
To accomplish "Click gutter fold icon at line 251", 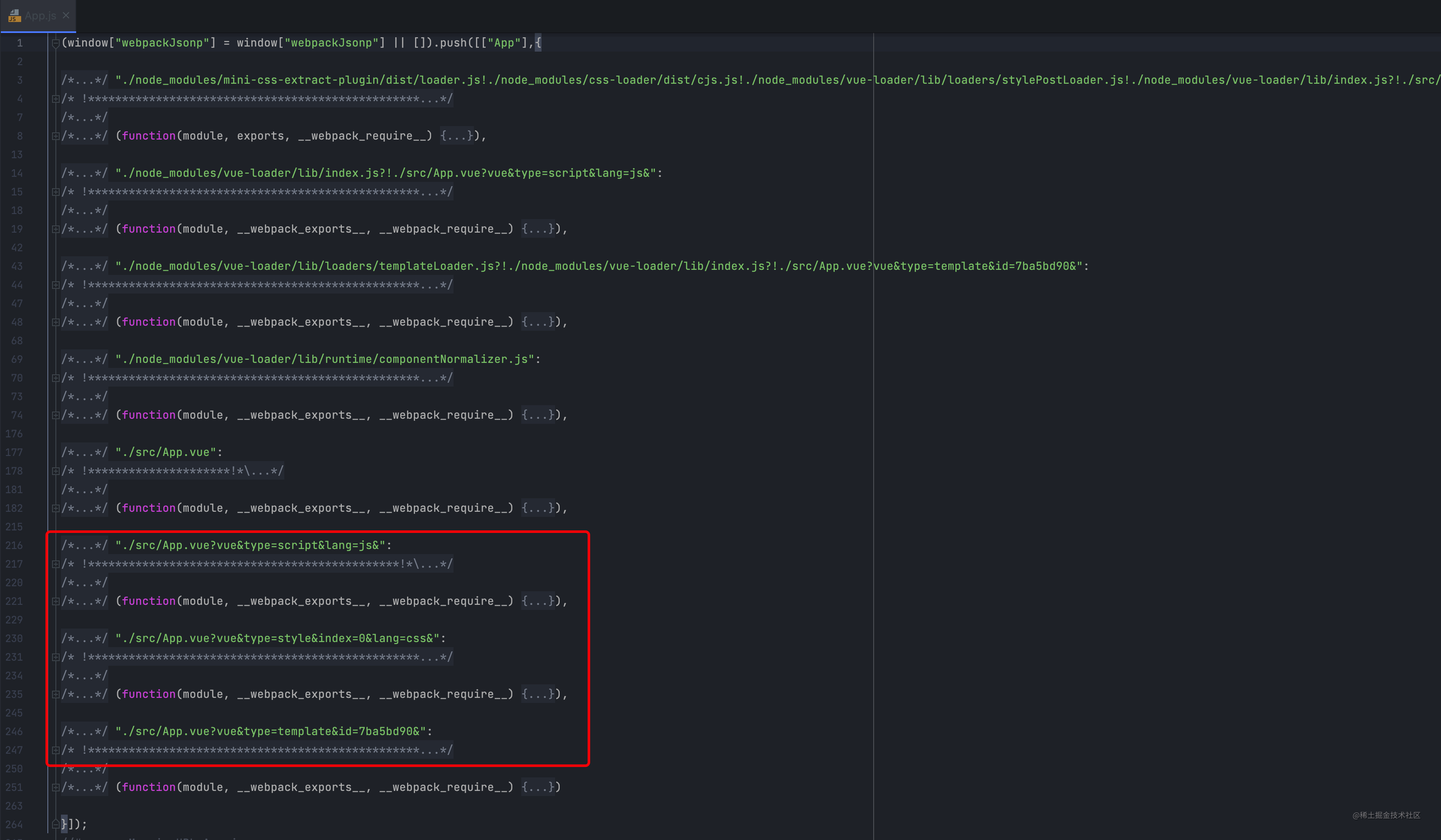I will [55, 788].
